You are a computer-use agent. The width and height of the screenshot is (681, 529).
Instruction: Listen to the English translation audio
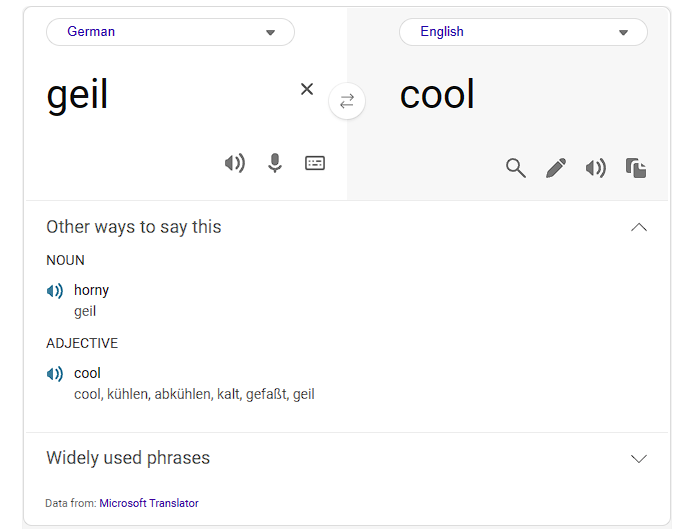[596, 168]
